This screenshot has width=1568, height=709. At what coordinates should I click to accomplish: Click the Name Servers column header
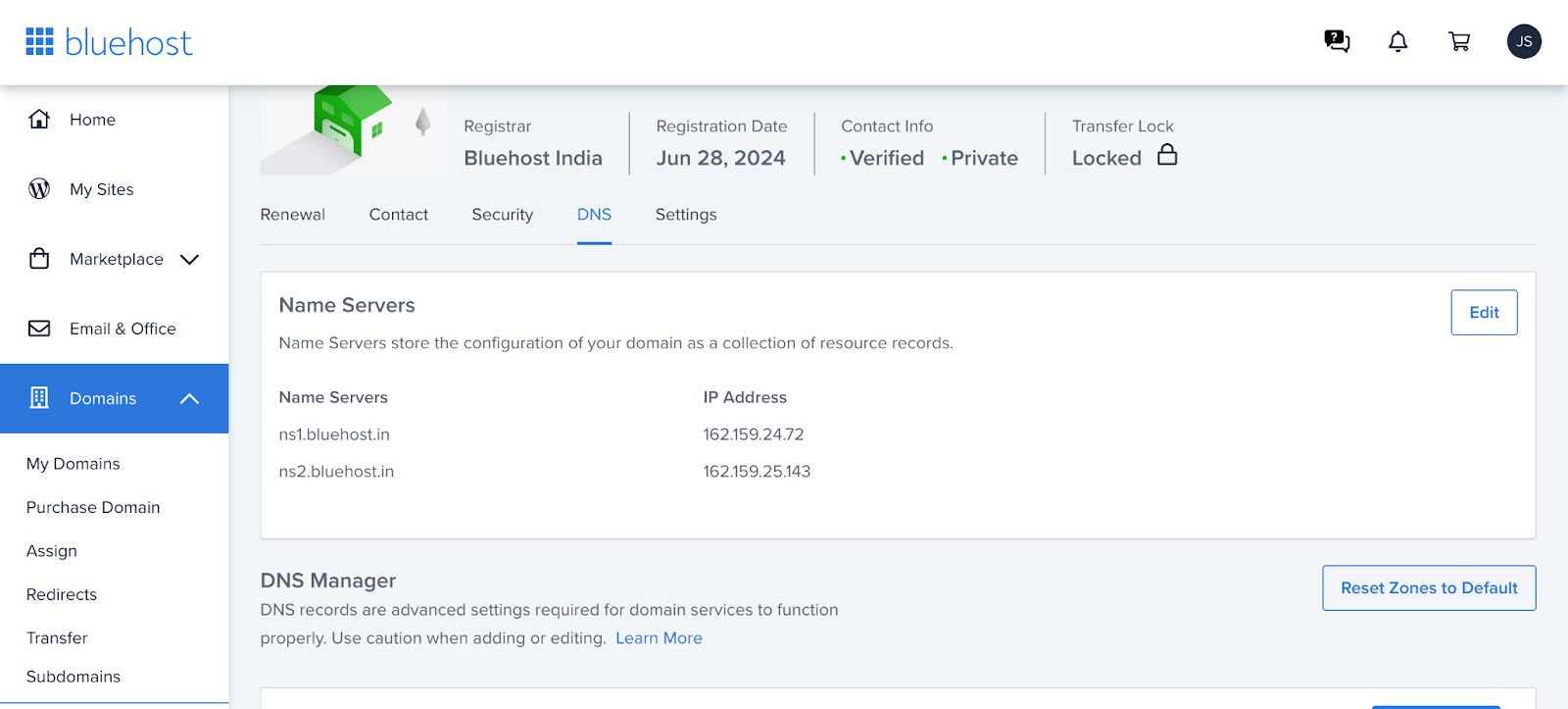(333, 397)
